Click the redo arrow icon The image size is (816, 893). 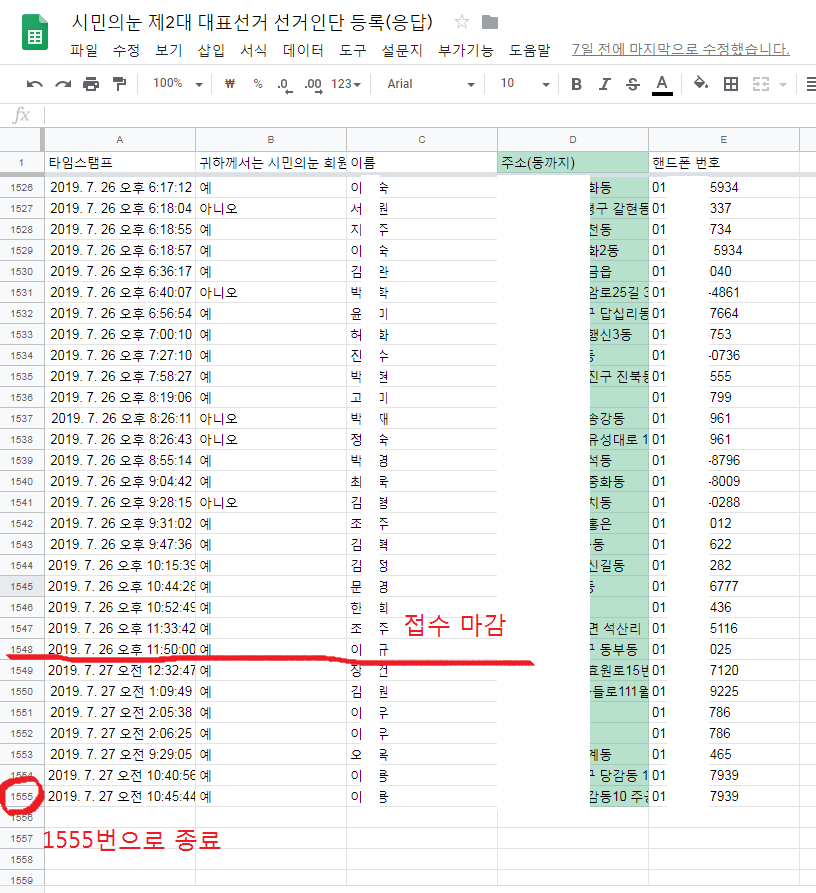63,84
